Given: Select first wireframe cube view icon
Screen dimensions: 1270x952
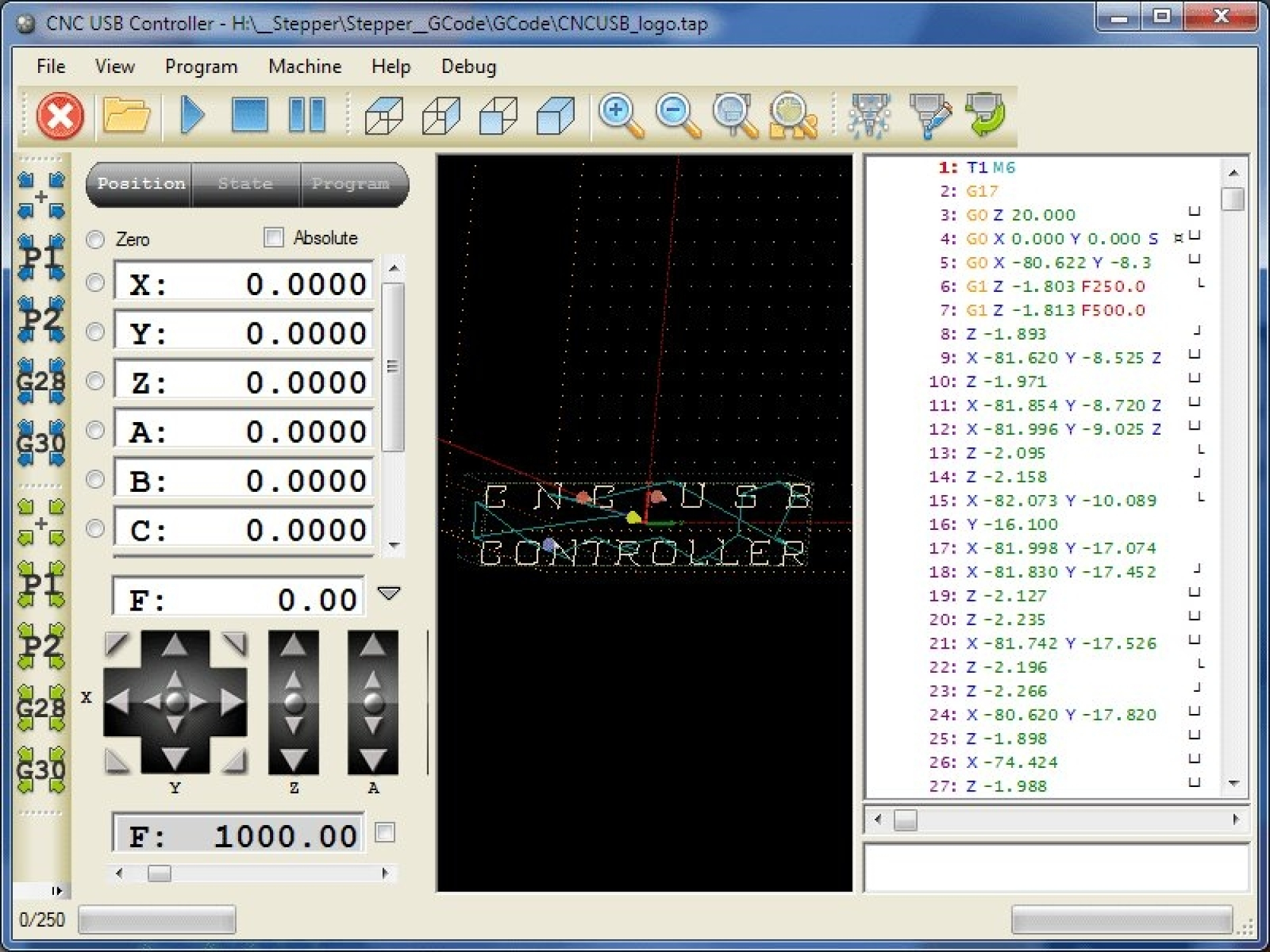Looking at the screenshot, I should [384, 116].
